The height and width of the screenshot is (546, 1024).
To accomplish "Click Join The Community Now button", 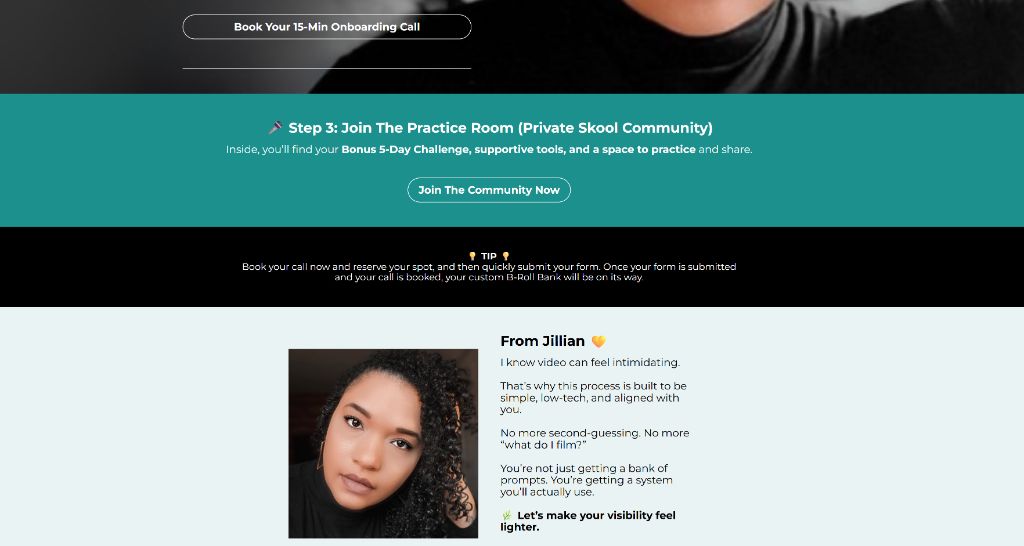I will (x=489, y=190).
